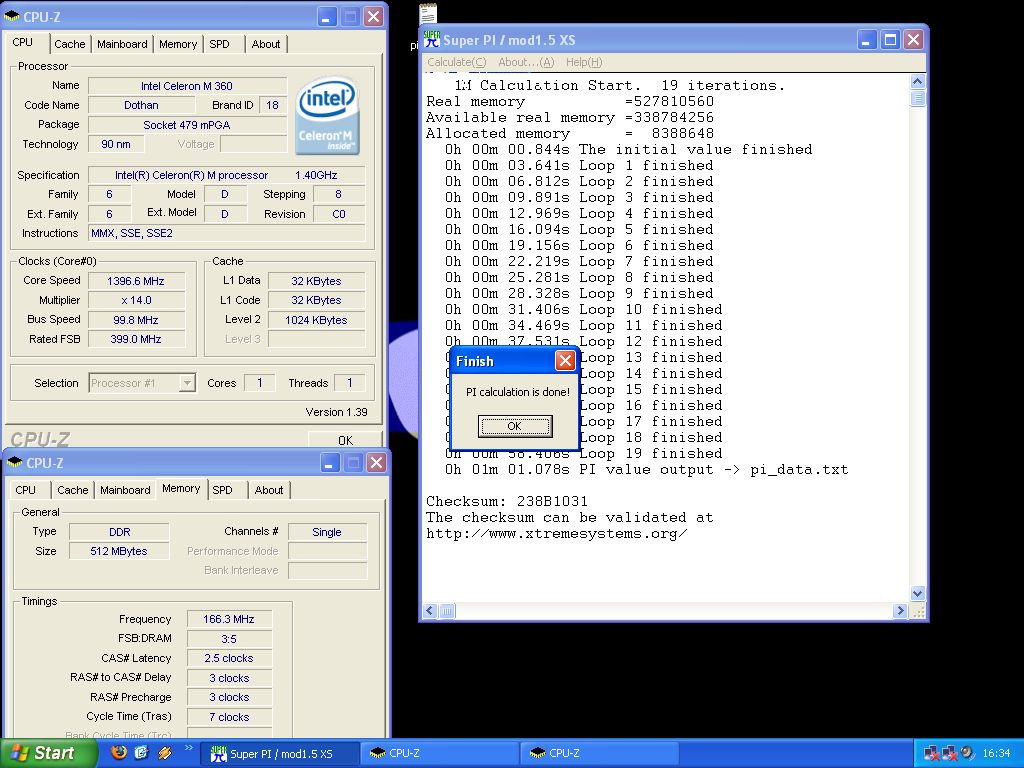Viewport: 1024px width, 768px height.
Task: Select the CPU tab in upper CPU-Z window
Action: click(23, 42)
